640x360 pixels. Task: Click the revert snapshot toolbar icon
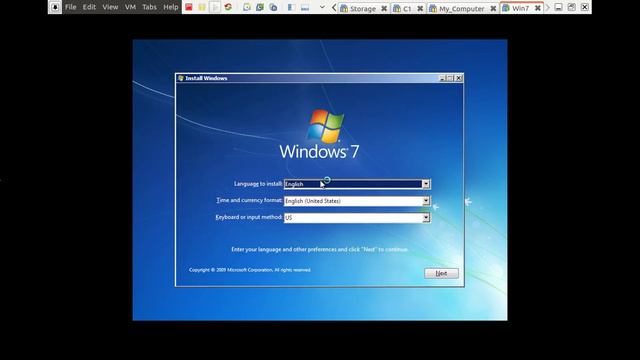click(260, 7)
